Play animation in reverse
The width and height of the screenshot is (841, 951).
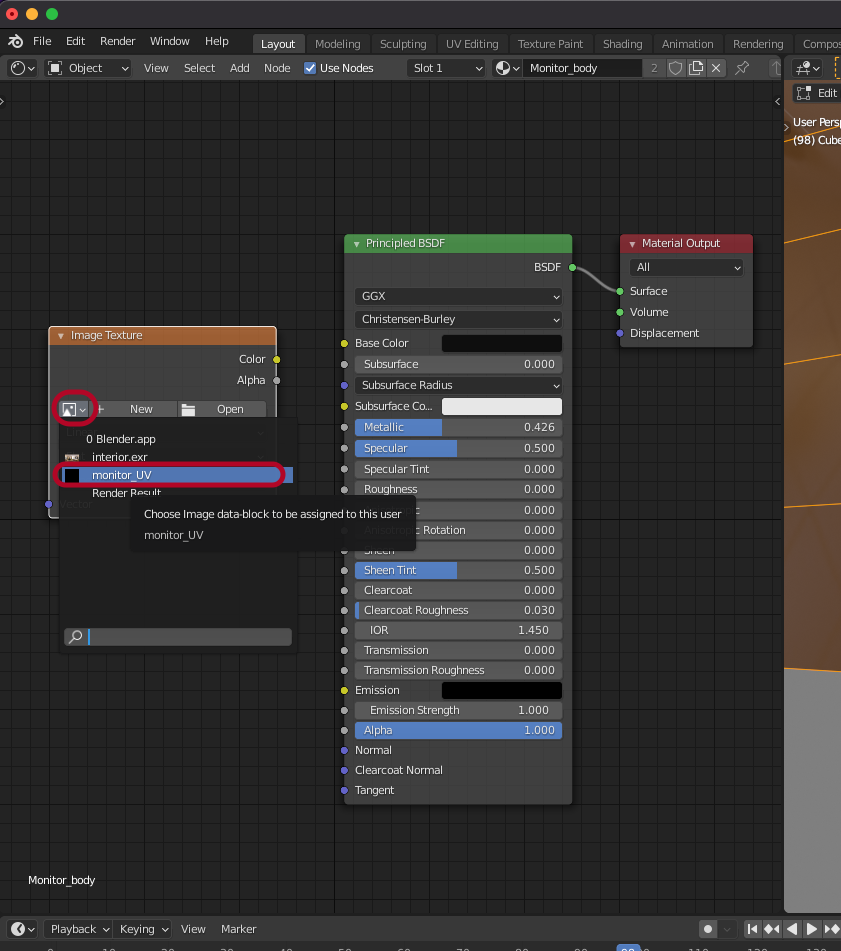click(x=792, y=929)
